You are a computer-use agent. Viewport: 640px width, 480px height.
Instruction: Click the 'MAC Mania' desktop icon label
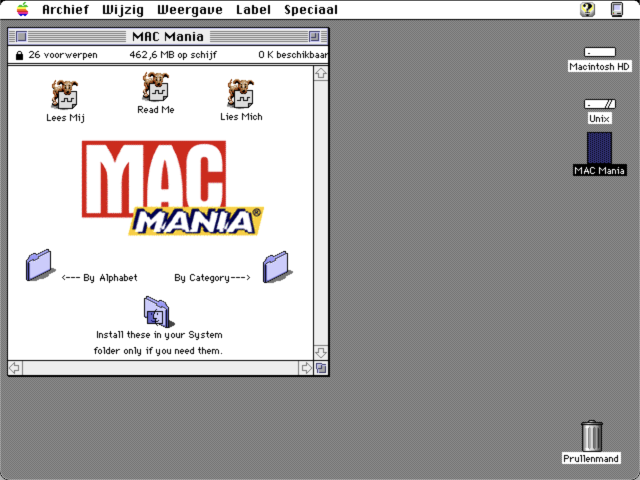(599, 170)
